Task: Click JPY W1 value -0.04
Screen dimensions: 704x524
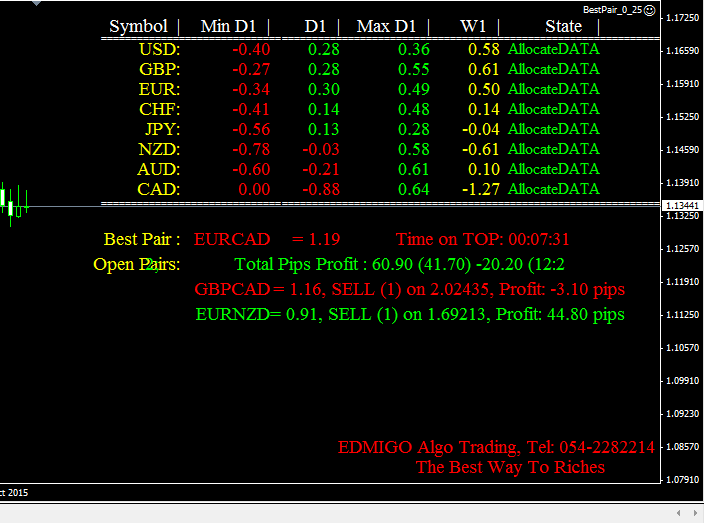Action: [480, 129]
